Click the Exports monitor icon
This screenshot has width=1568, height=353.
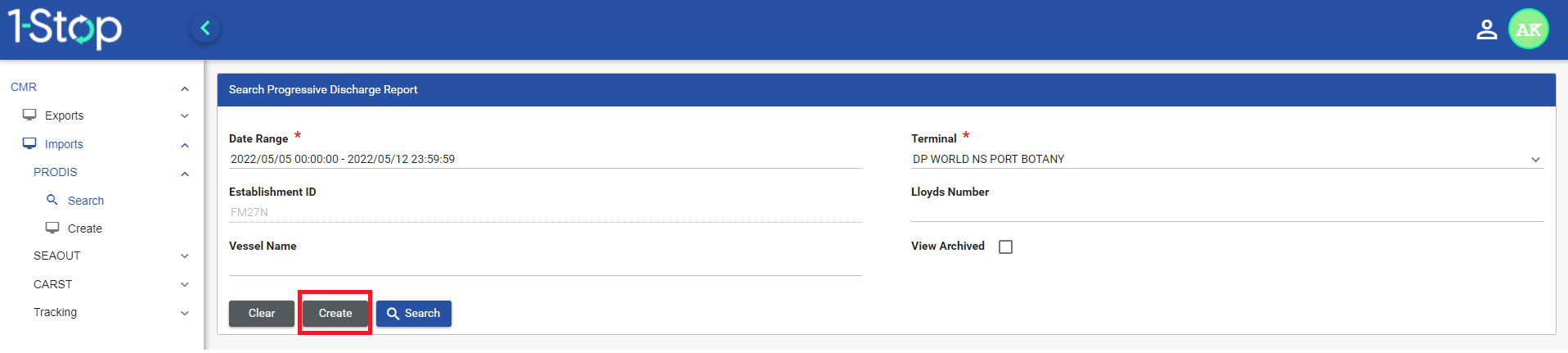point(29,115)
